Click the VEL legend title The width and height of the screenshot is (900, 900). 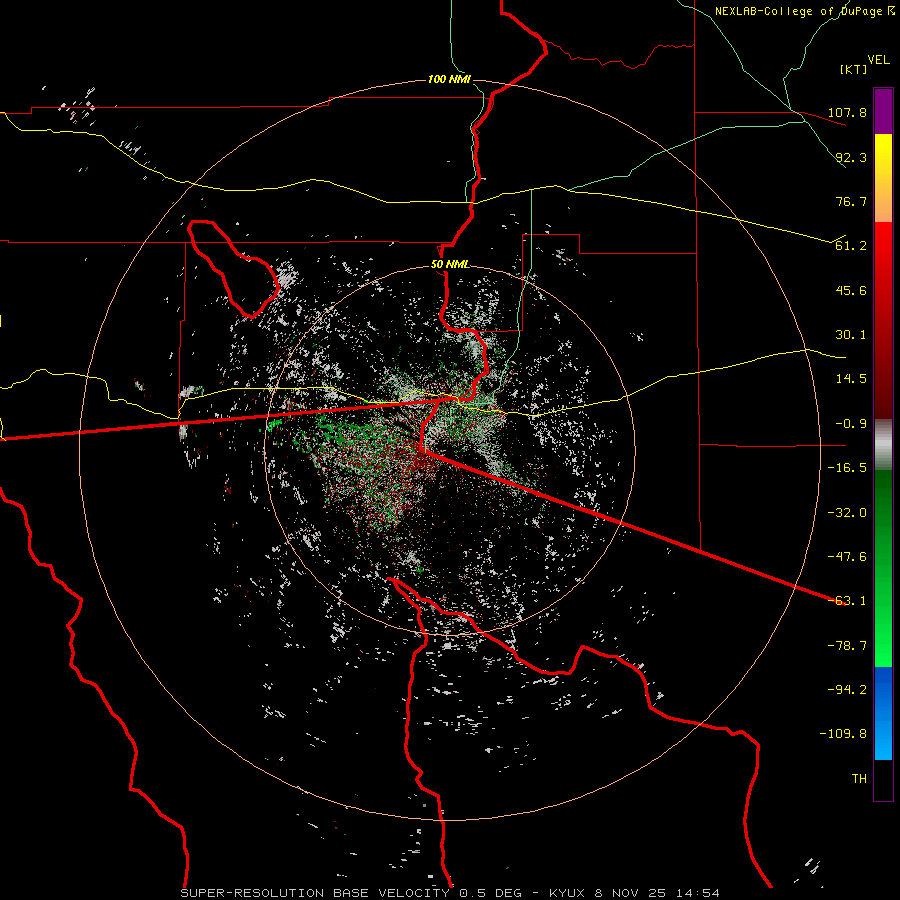[878, 60]
